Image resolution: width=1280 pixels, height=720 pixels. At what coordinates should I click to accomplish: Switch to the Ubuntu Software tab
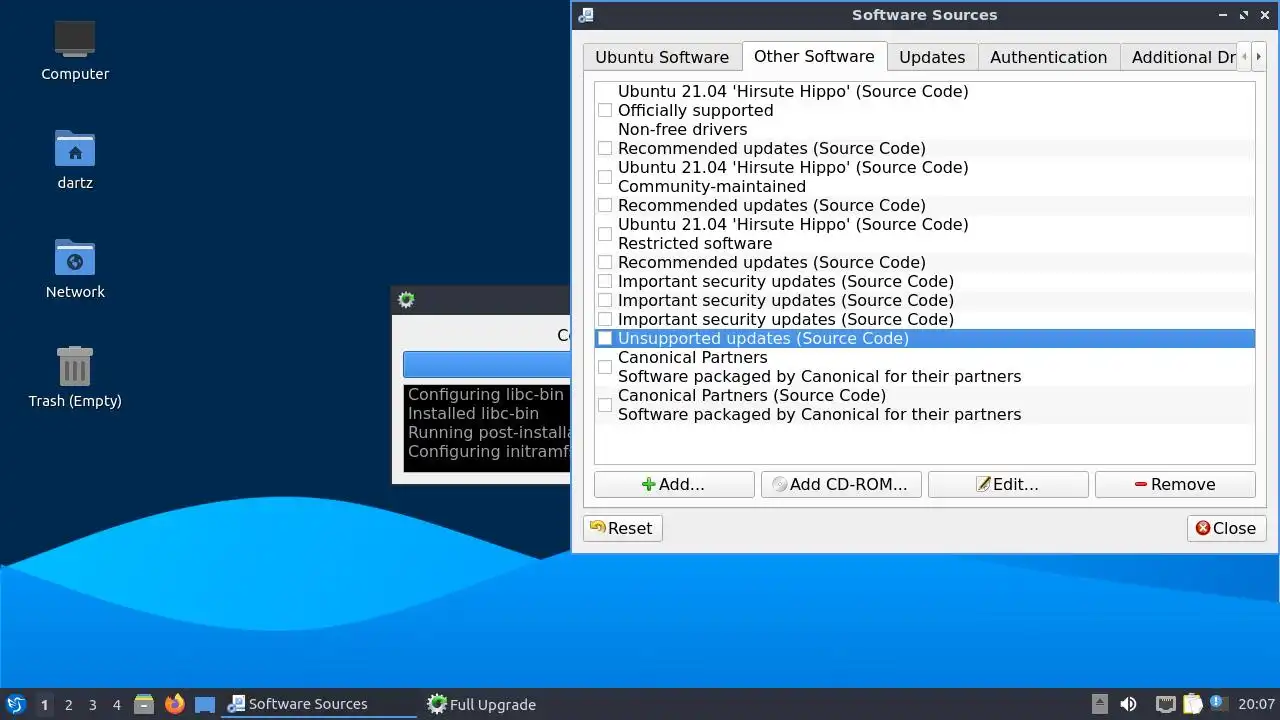coord(662,57)
